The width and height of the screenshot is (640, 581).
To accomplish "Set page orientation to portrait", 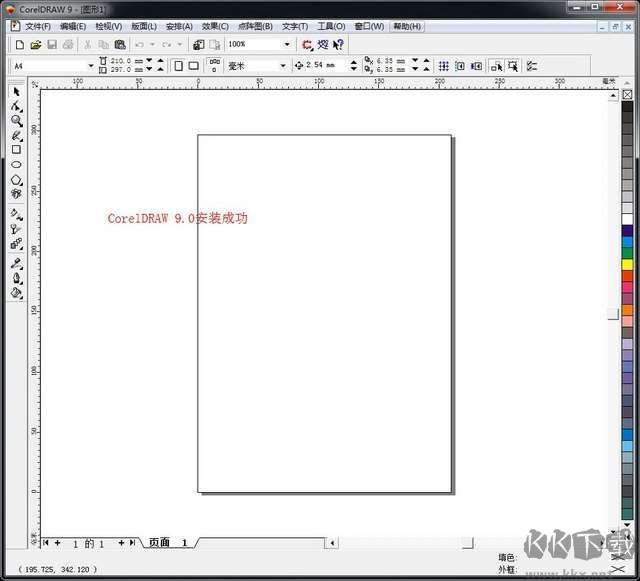I will (x=178, y=66).
